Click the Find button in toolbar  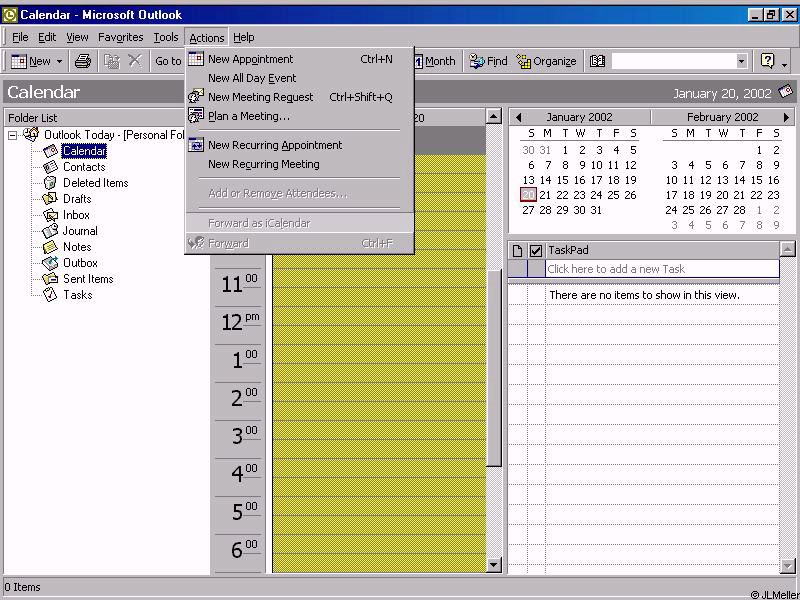tap(488, 61)
